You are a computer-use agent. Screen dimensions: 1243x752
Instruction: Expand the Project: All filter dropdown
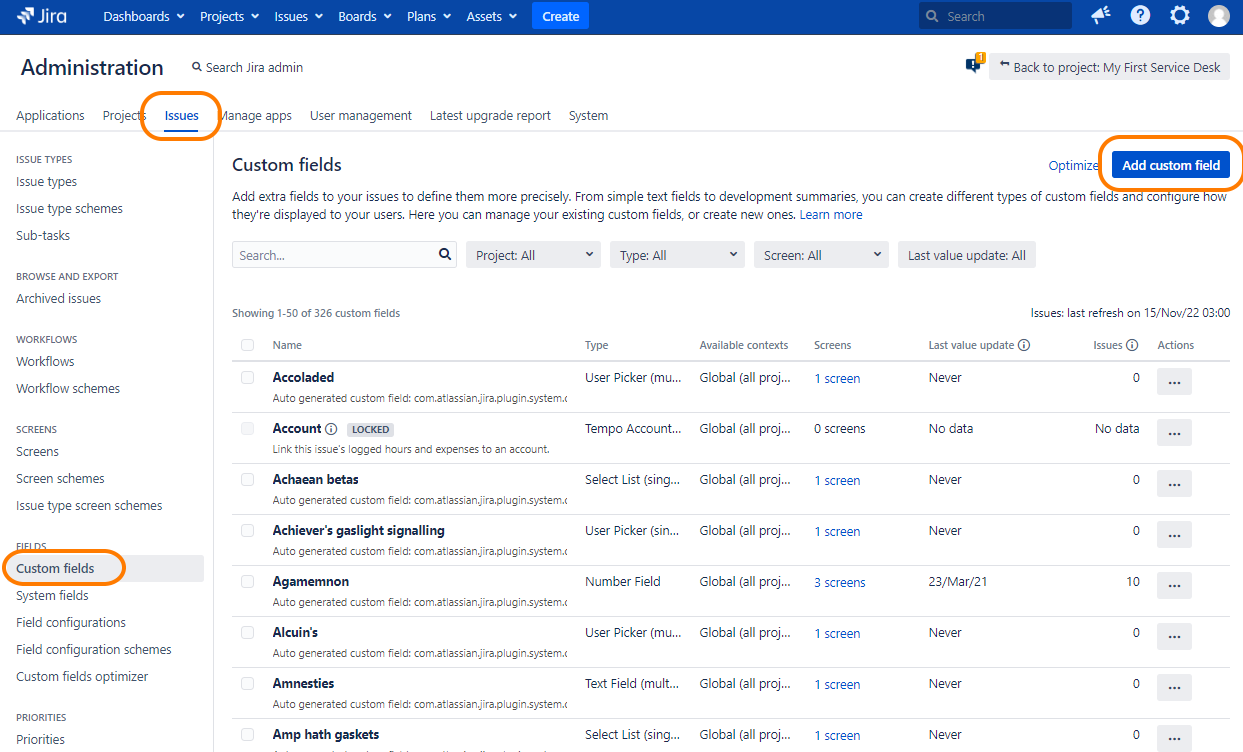pos(533,255)
